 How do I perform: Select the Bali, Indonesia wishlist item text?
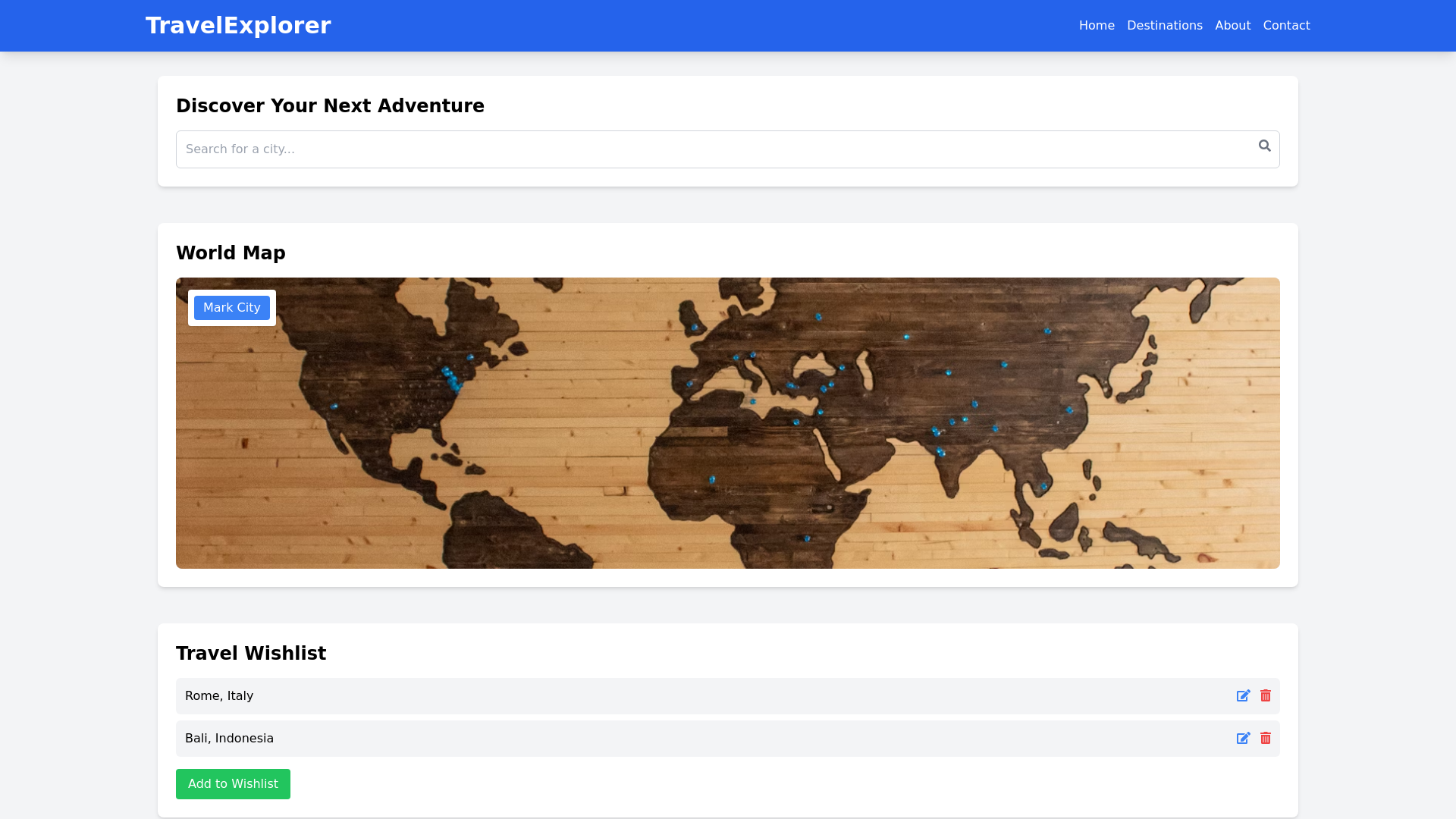pos(229,739)
